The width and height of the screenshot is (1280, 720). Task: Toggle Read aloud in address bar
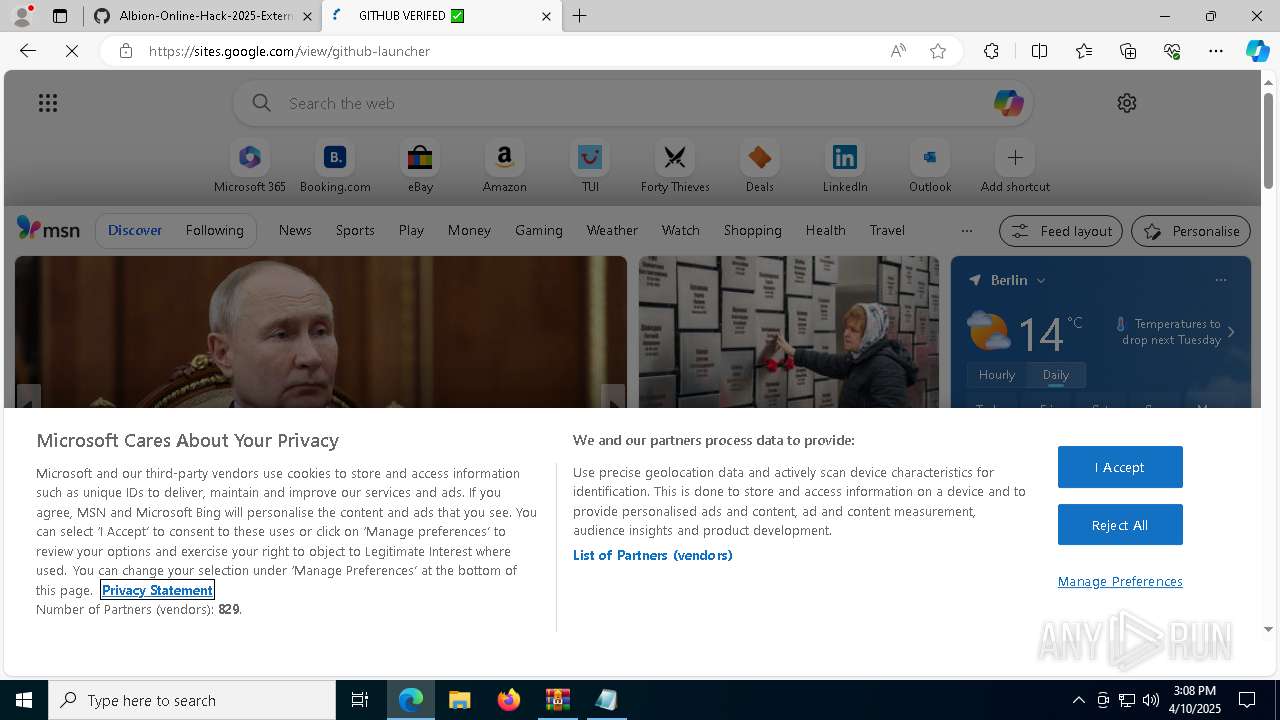898,51
